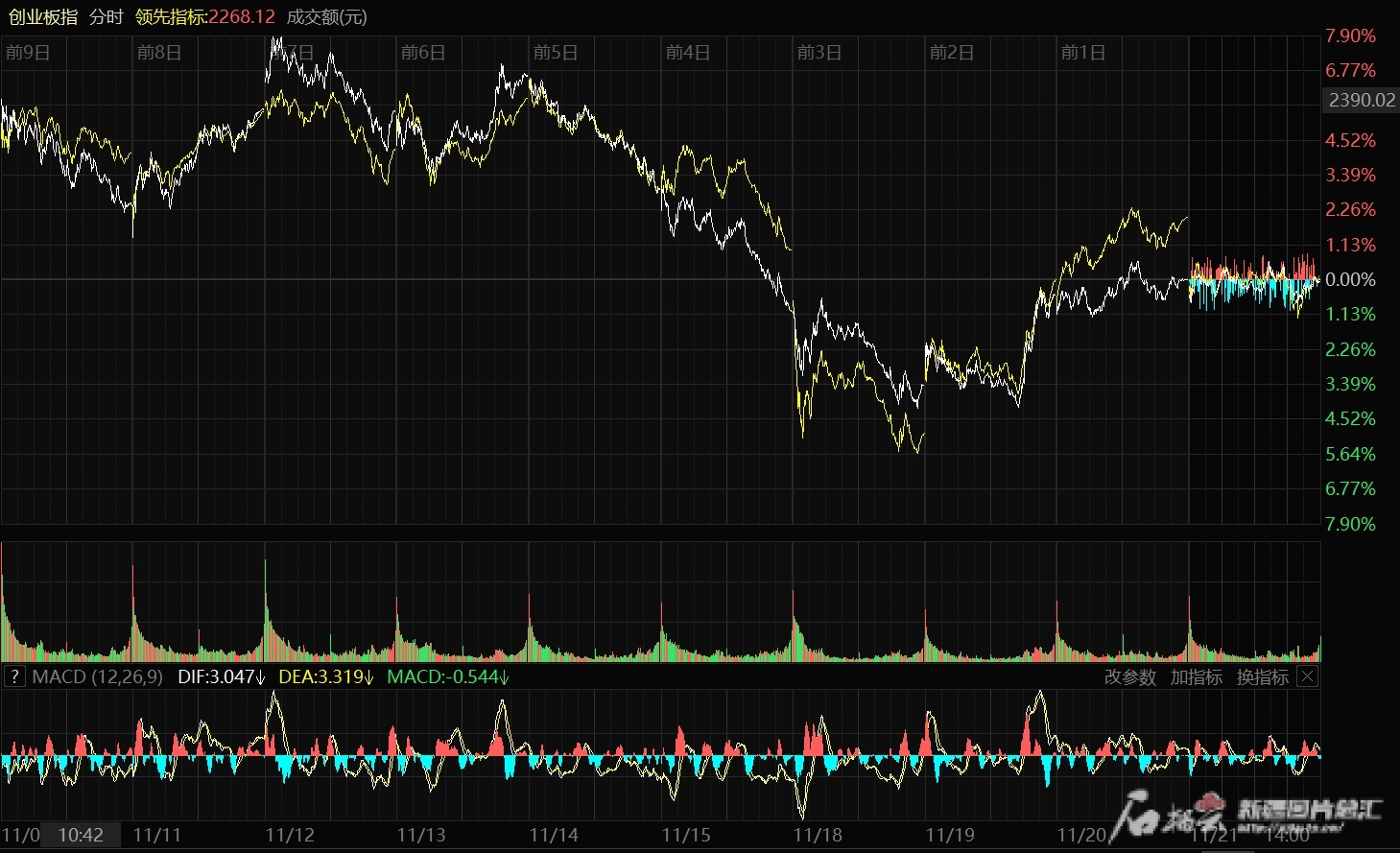Image resolution: width=1400 pixels, height=853 pixels.
Task: Click the 2390.02 price tag
Action: [1362, 100]
